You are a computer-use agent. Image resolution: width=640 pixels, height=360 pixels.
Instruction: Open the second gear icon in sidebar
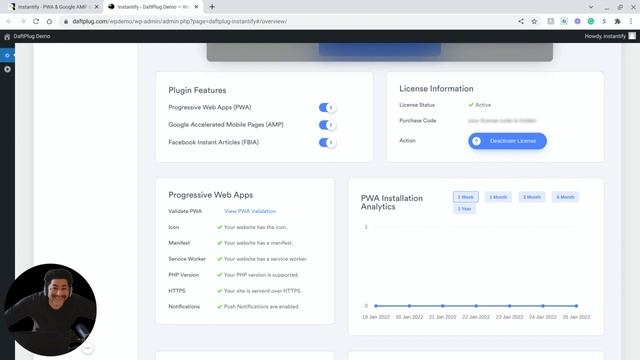click(7, 69)
